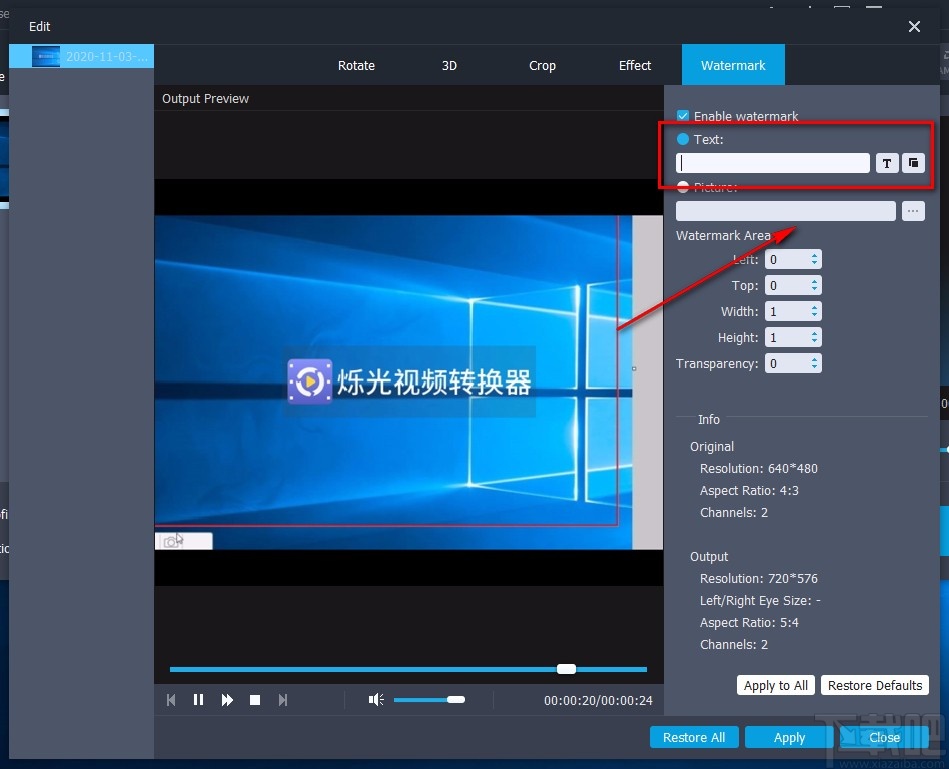The image size is (949, 769).
Task: Open the text font settings via T icon
Action: click(887, 163)
